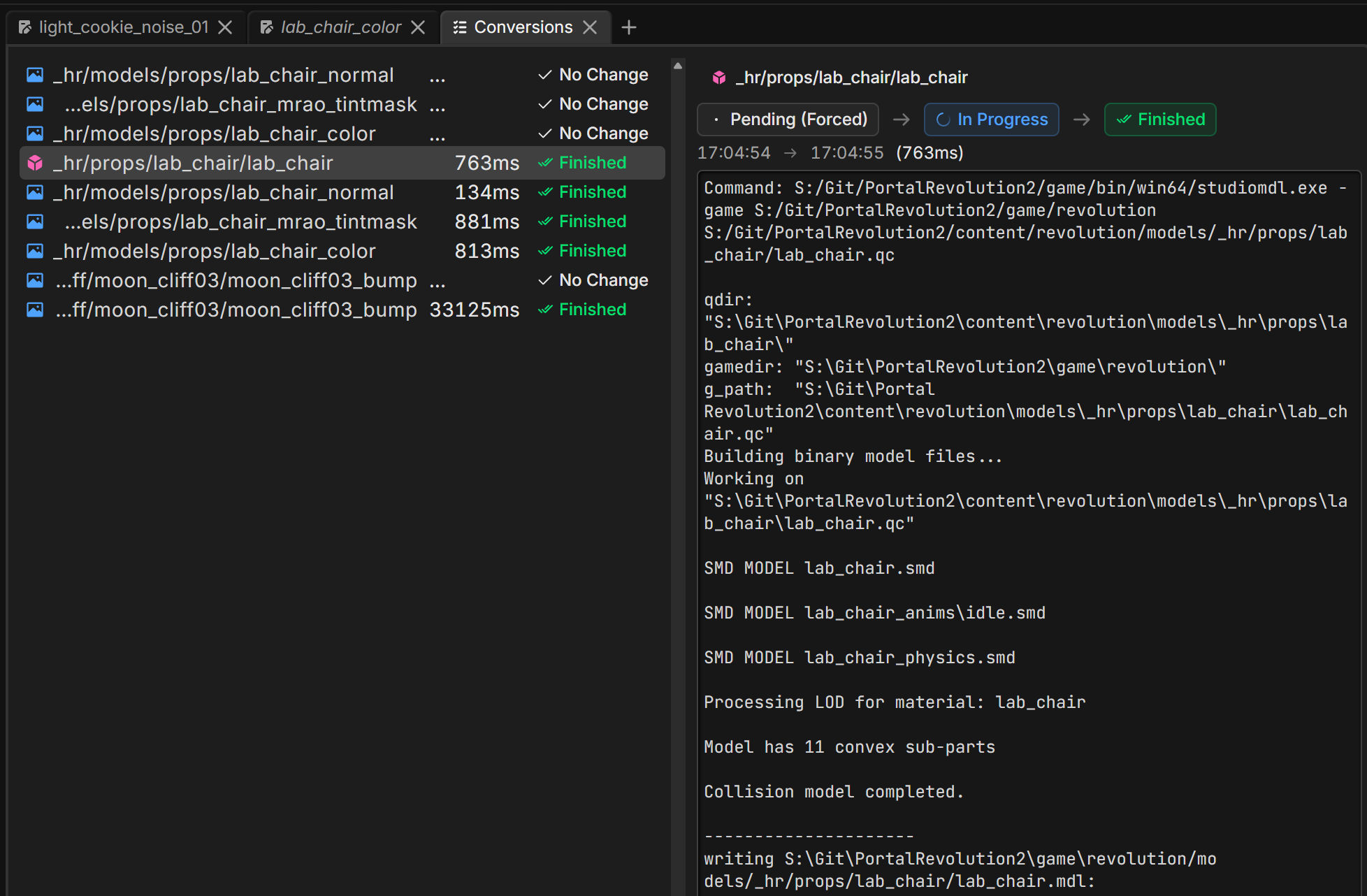Click the In Progress status step
Image resolution: width=1367 pixels, height=896 pixels.
pos(991,120)
